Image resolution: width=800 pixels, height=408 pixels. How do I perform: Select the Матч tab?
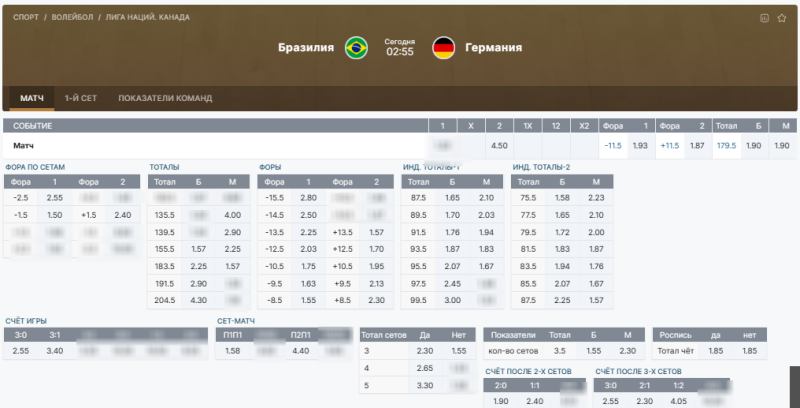33,98
